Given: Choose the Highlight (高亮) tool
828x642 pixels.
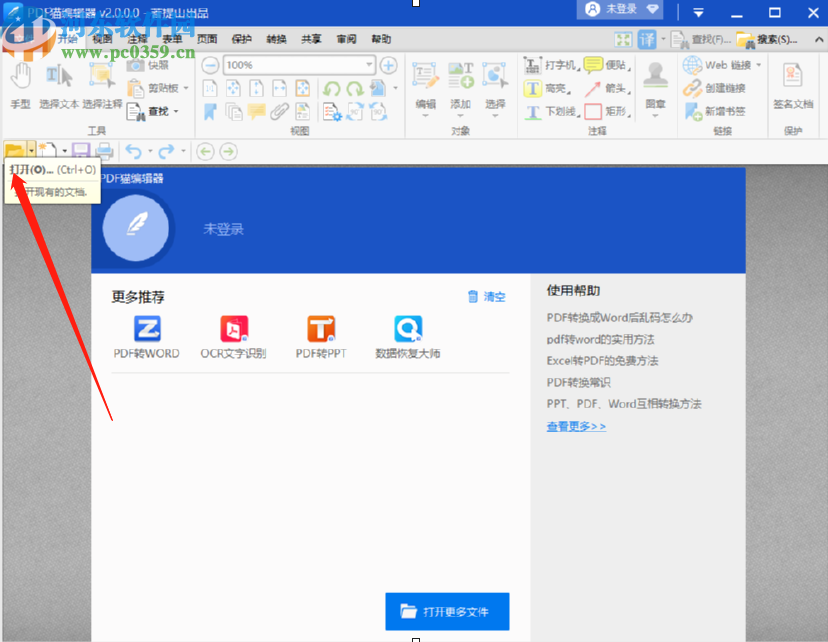Looking at the screenshot, I should 548,88.
